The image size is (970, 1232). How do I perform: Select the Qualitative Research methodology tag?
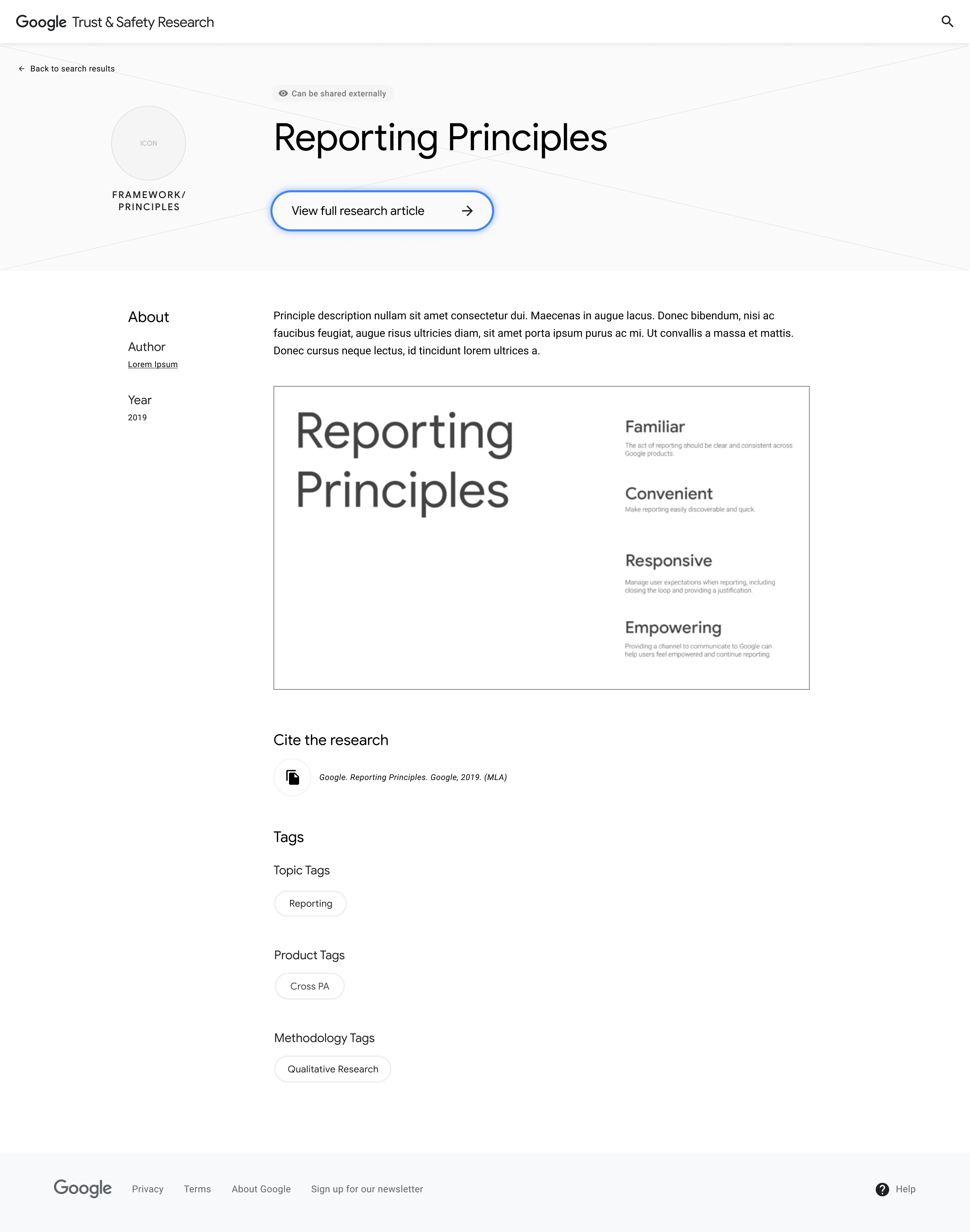[332, 1069]
